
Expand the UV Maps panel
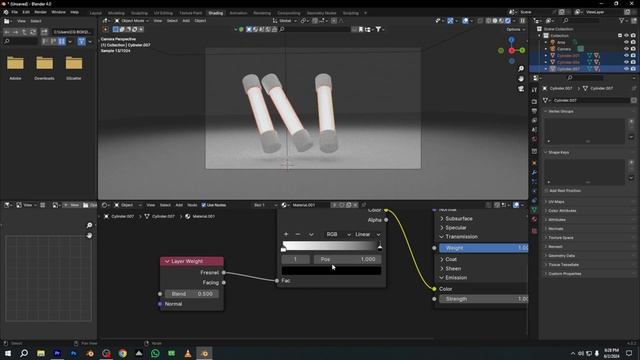[556, 202]
